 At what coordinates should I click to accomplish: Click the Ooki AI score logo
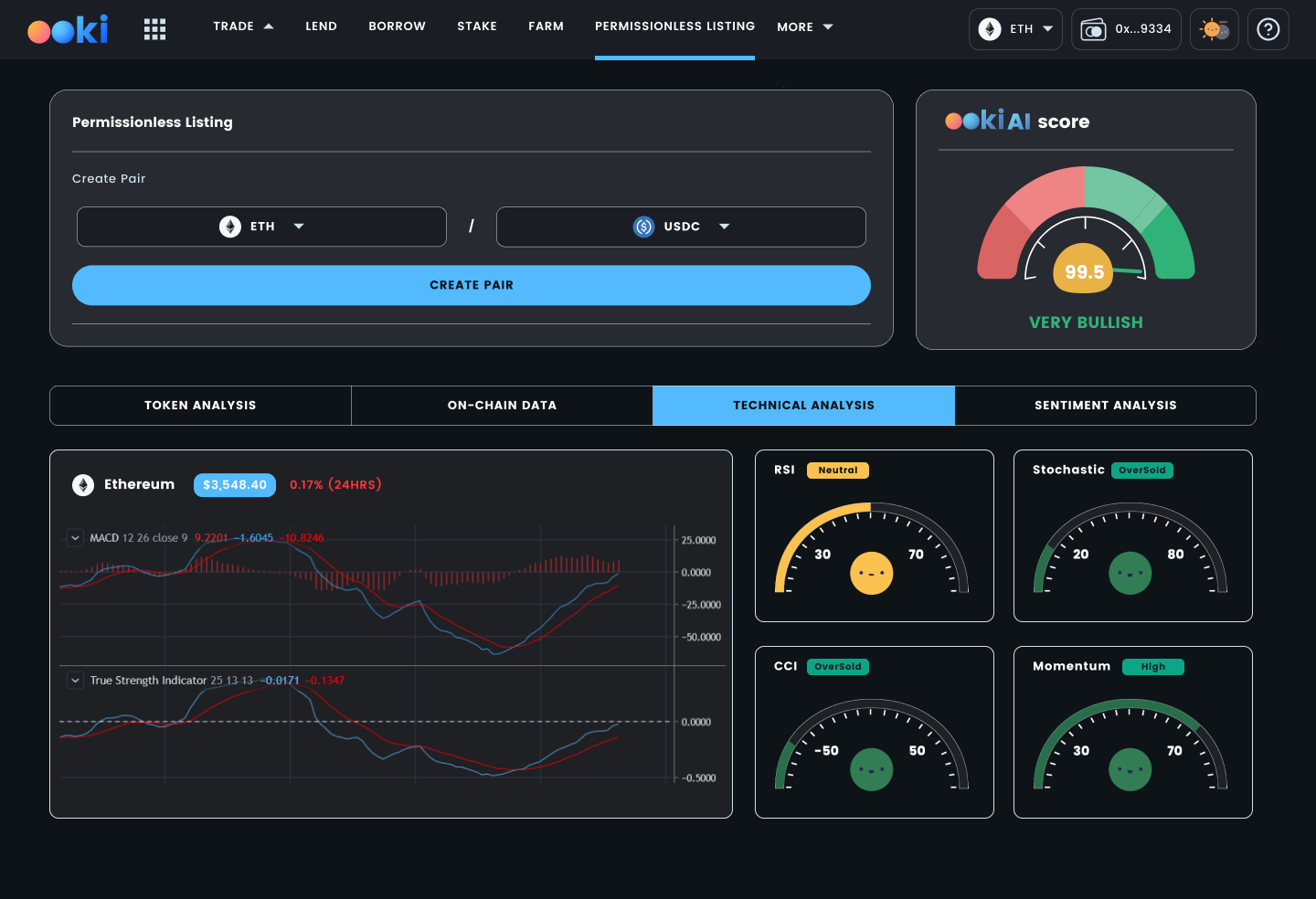[988, 121]
